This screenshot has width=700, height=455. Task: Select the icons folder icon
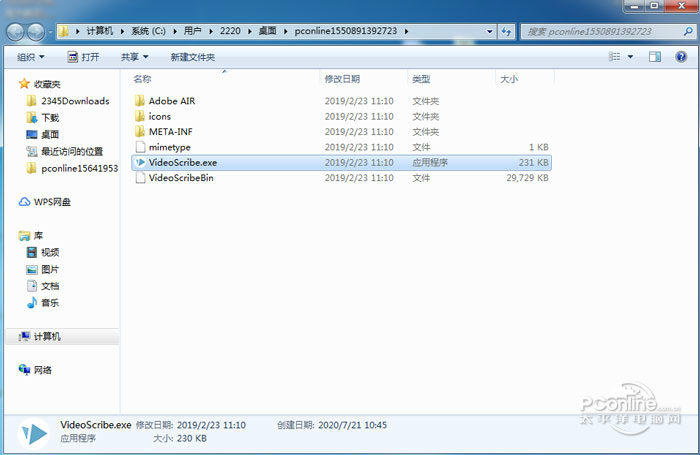click(140, 116)
